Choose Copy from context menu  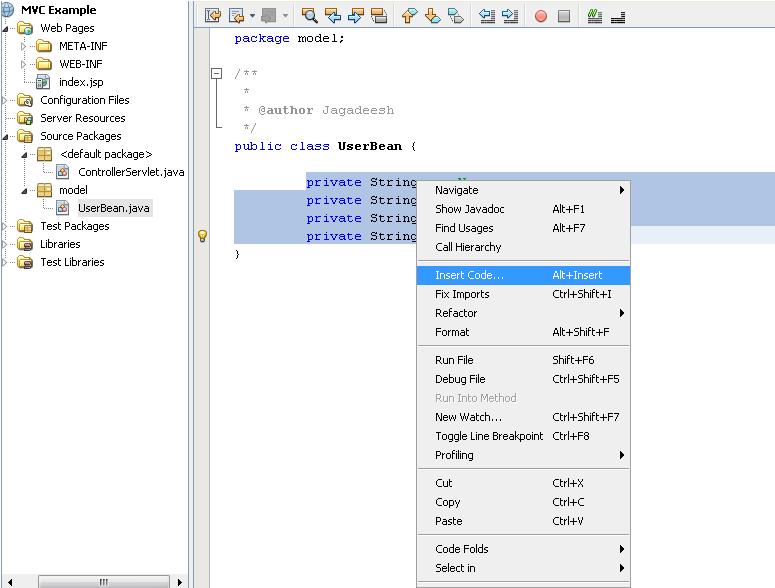(x=523, y=502)
